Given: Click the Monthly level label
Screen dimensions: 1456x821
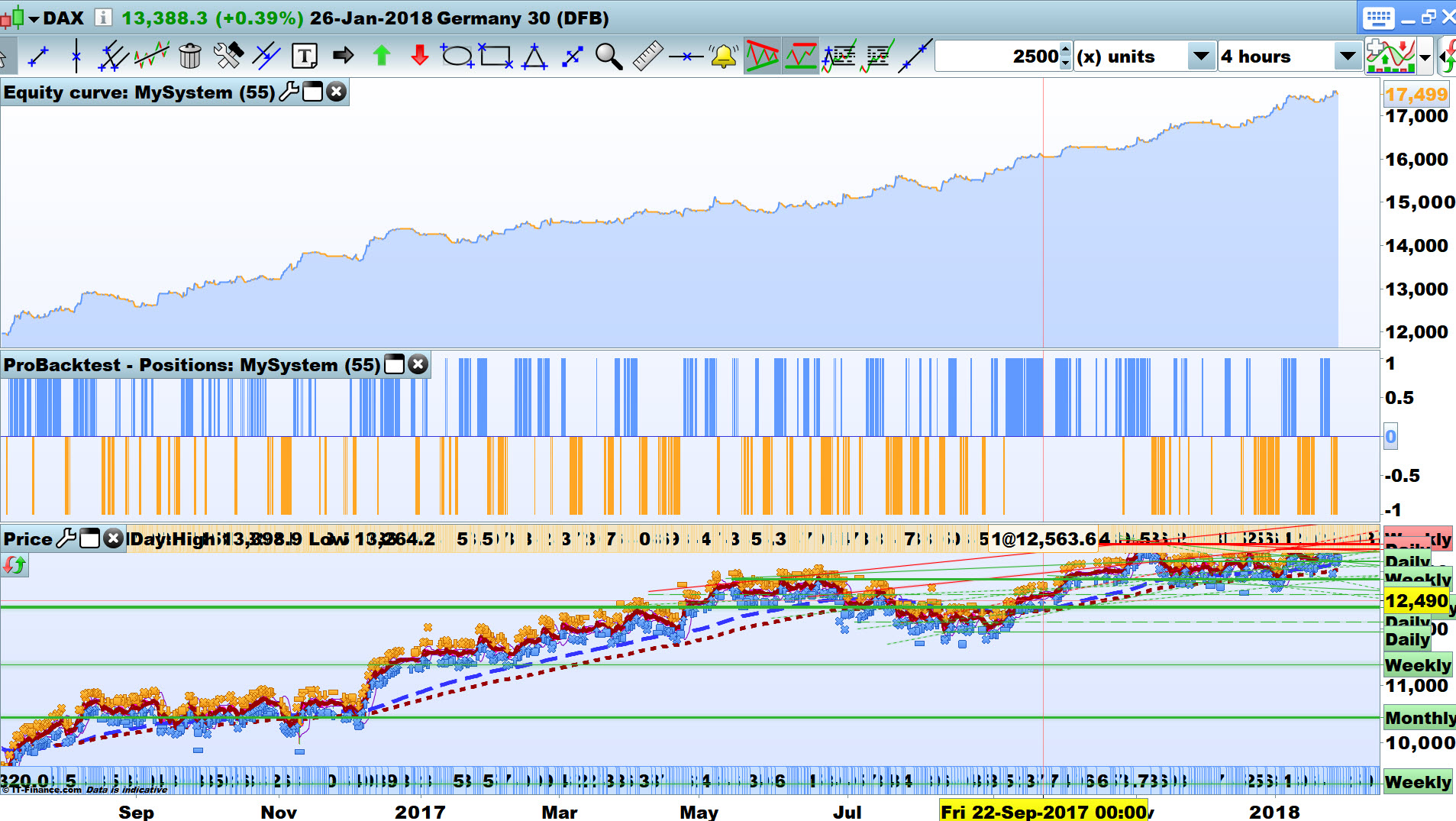Looking at the screenshot, I should (x=1420, y=718).
